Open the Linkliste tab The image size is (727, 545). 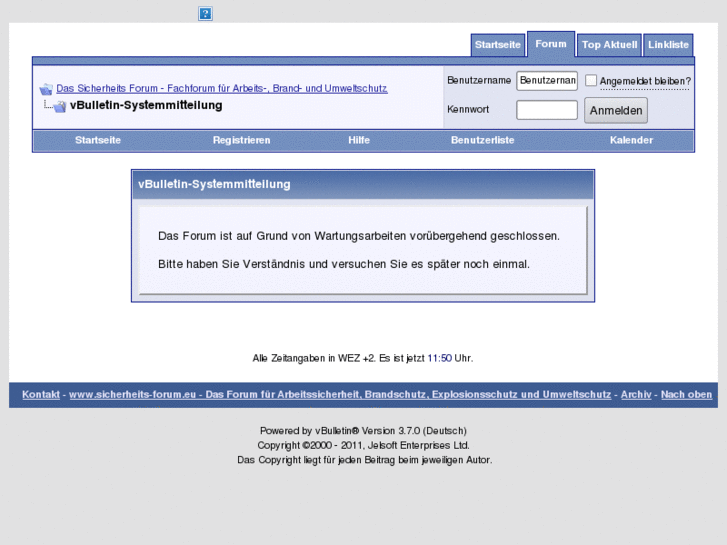[668, 45]
